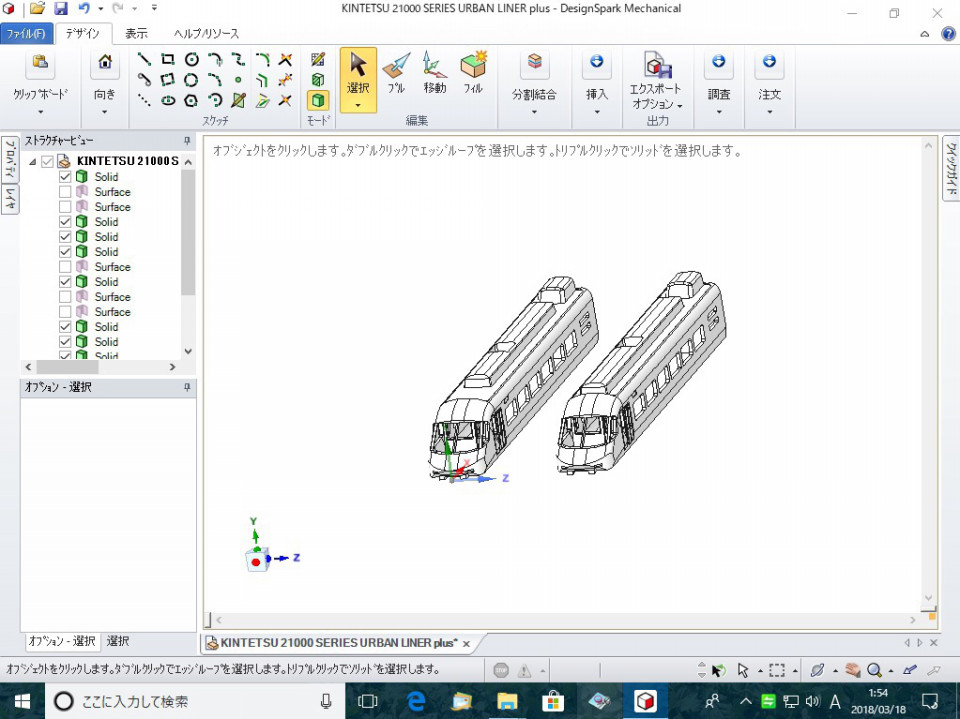
Task: Expand the 調査 dropdown arrow
Action: coord(719,112)
